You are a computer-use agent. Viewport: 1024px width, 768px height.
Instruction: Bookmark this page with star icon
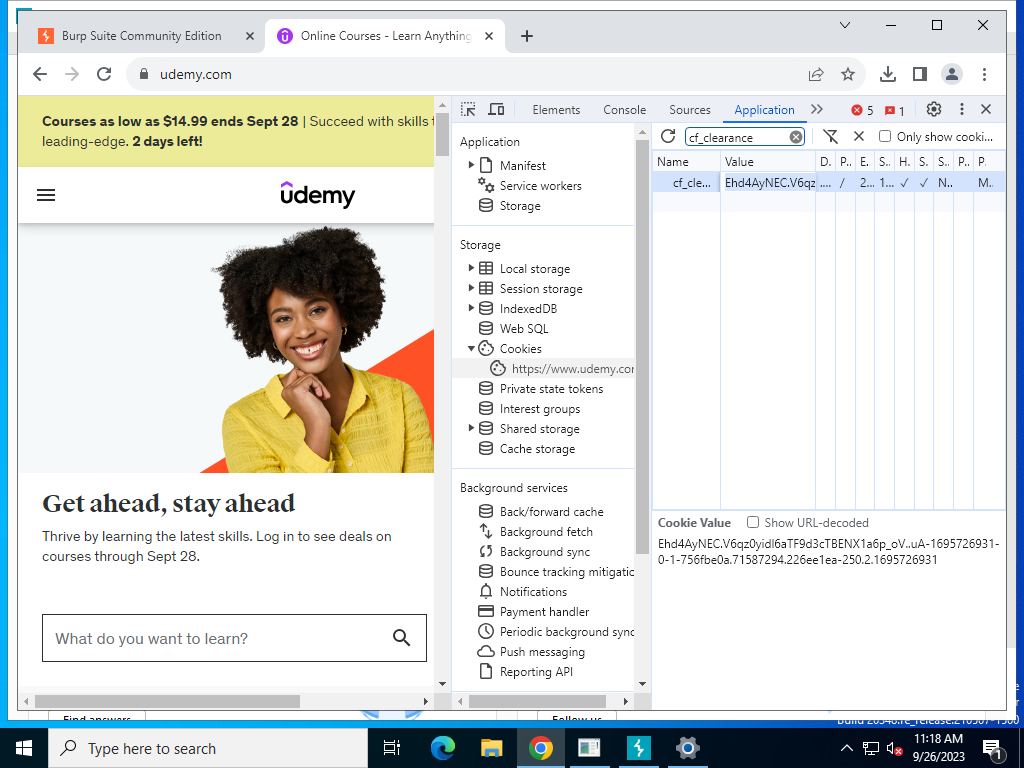pyautogui.click(x=848, y=74)
